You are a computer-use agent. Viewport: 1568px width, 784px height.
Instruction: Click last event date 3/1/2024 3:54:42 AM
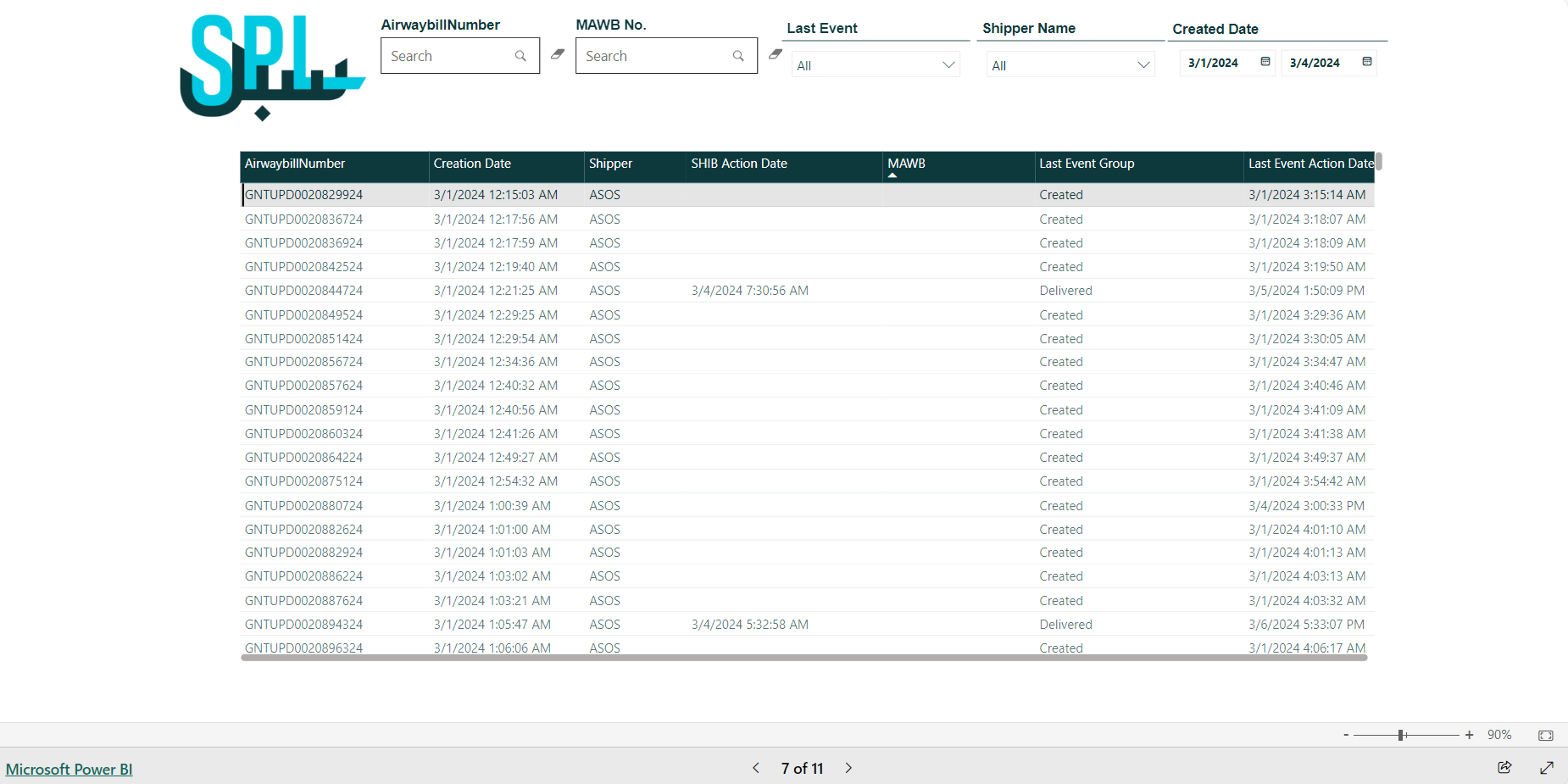[1307, 481]
